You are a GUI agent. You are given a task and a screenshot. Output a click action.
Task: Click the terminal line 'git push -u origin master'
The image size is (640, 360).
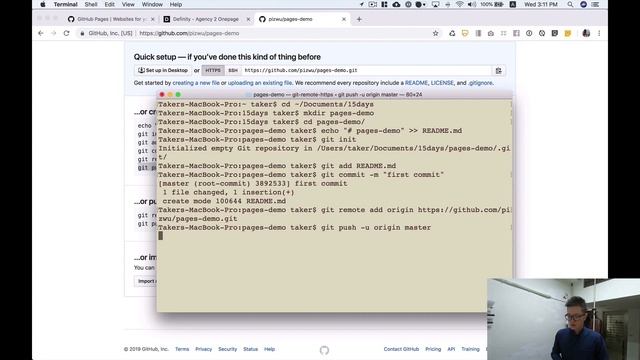(376, 227)
